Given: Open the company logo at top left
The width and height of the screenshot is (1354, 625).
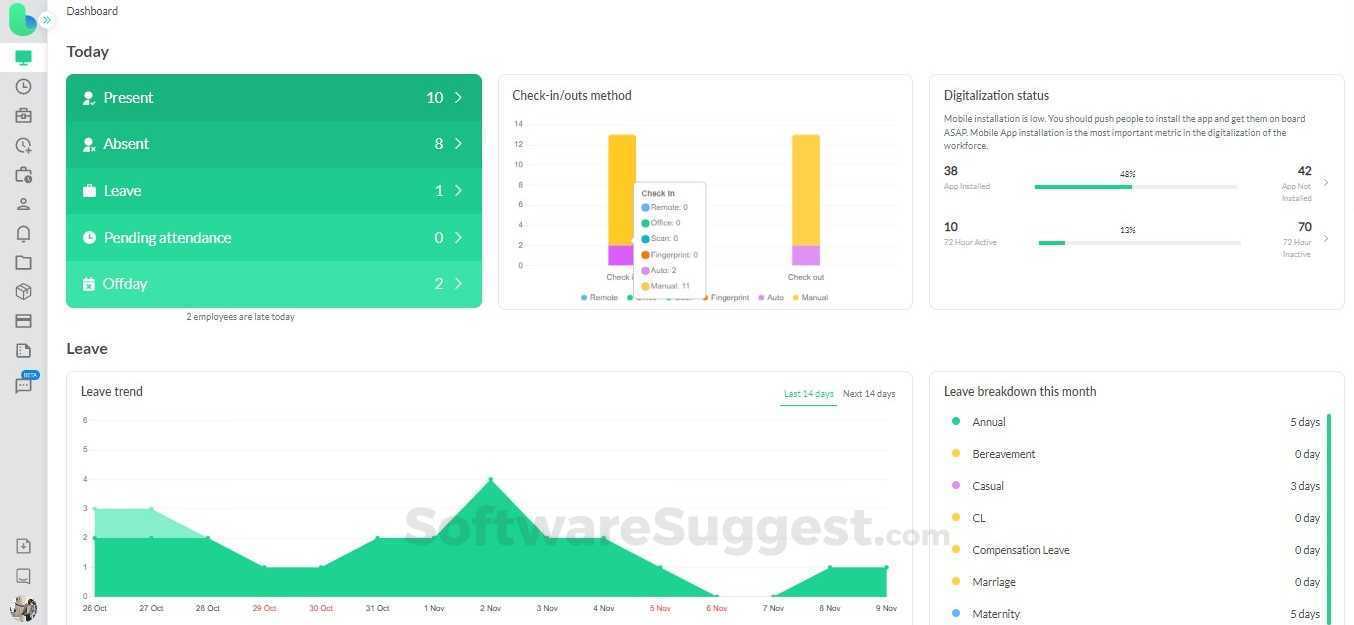Looking at the screenshot, I should click(20, 18).
